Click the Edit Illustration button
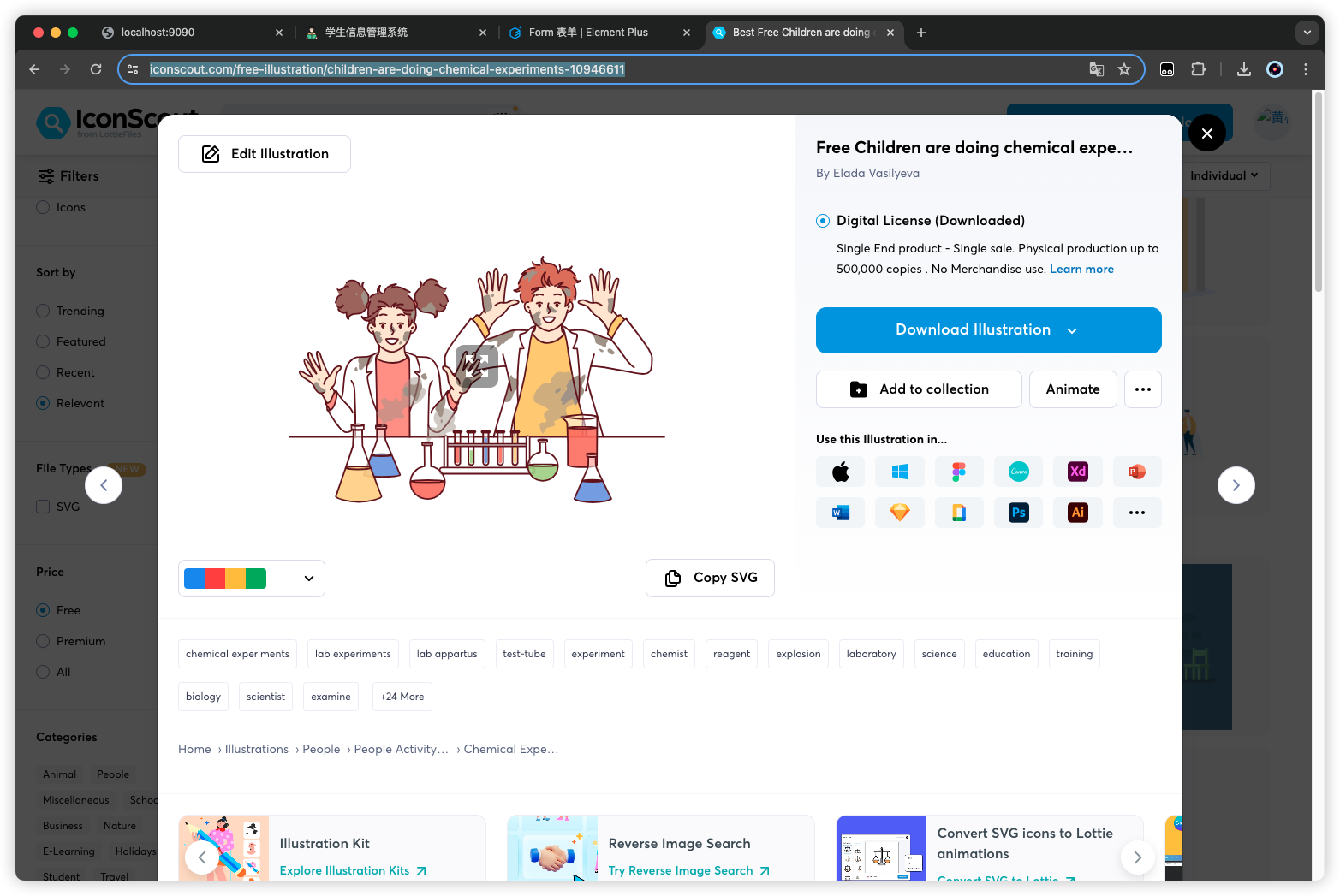This screenshot has width=1340, height=896. [x=265, y=154]
